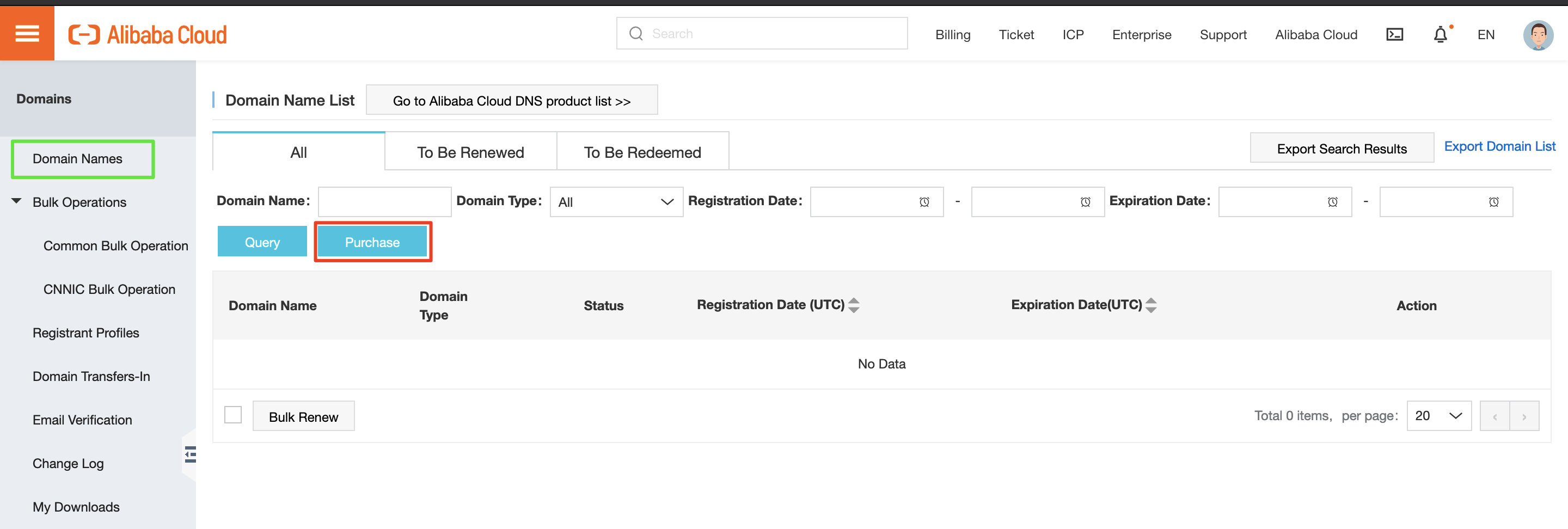1568x529 pixels.
Task: Open the Domain Type dropdown
Action: (615, 202)
